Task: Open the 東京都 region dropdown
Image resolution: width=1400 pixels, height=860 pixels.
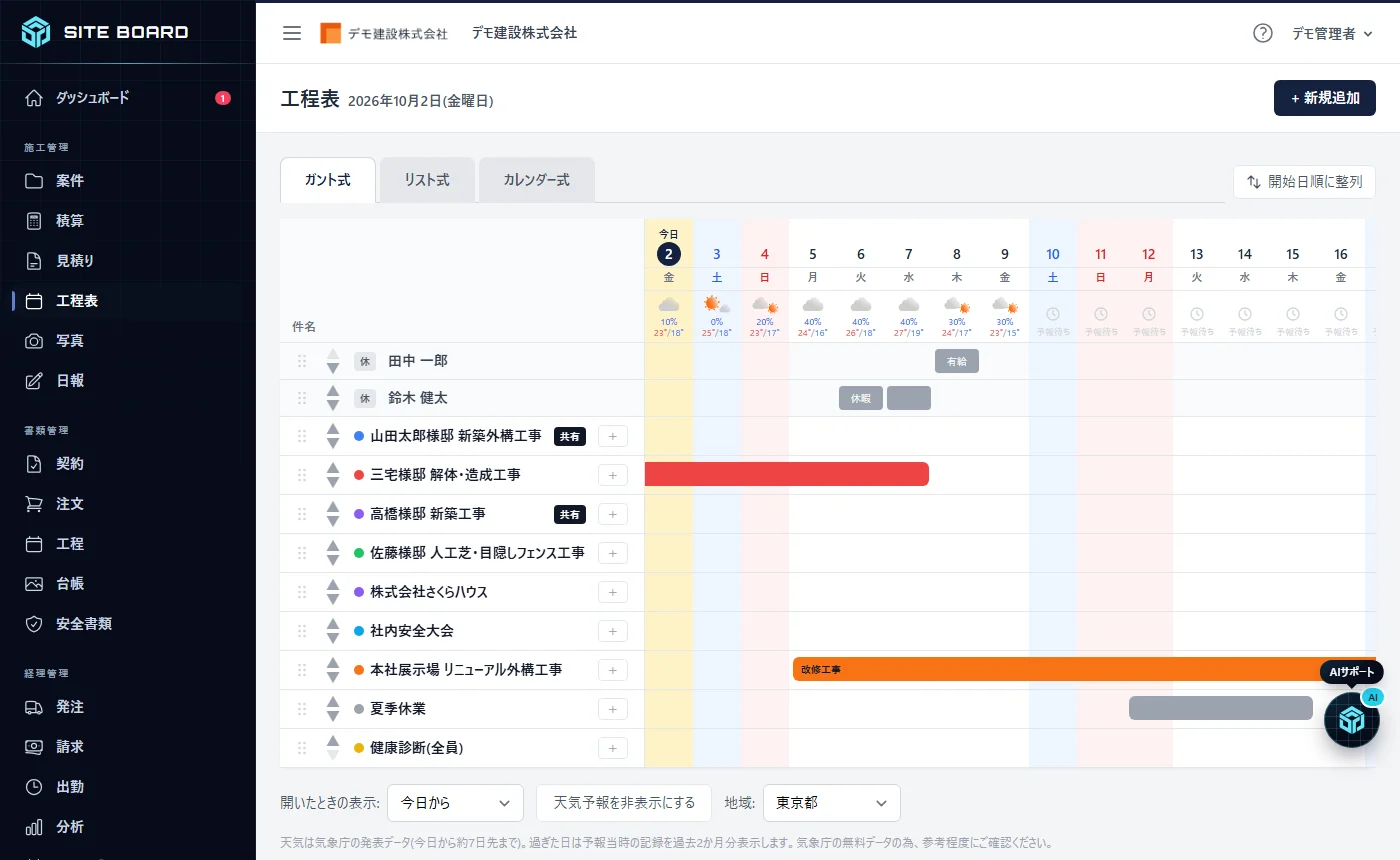Action: [832, 803]
